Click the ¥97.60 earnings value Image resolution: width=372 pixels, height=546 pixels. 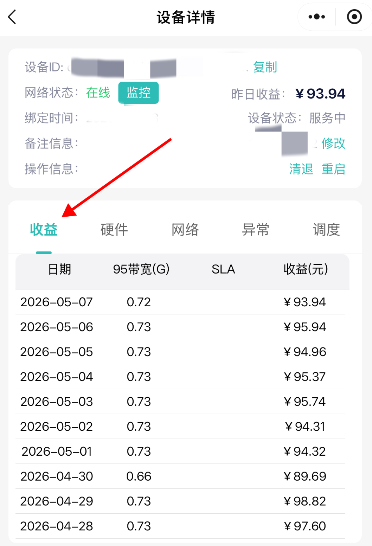(305, 526)
